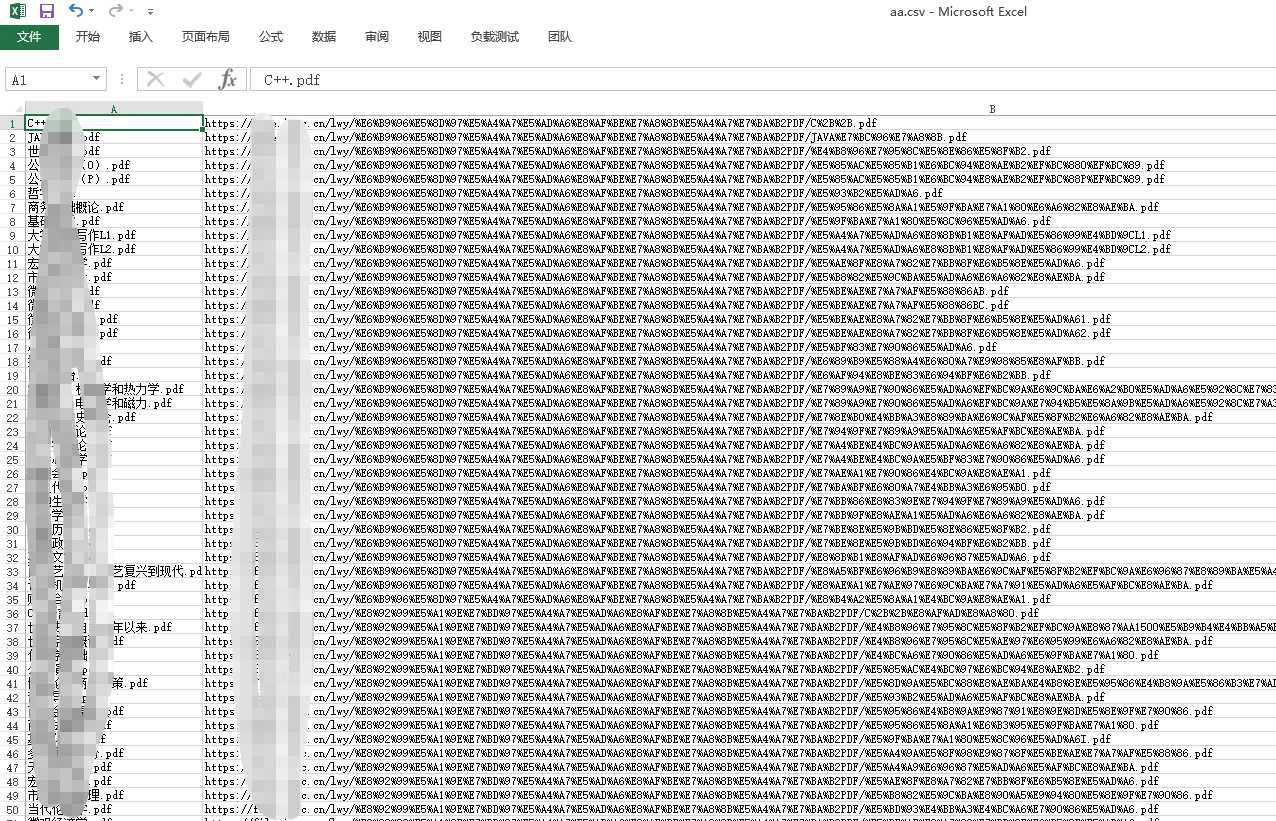
Task: Open the 负载测试 ribbon tab
Action: pos(494,37)
